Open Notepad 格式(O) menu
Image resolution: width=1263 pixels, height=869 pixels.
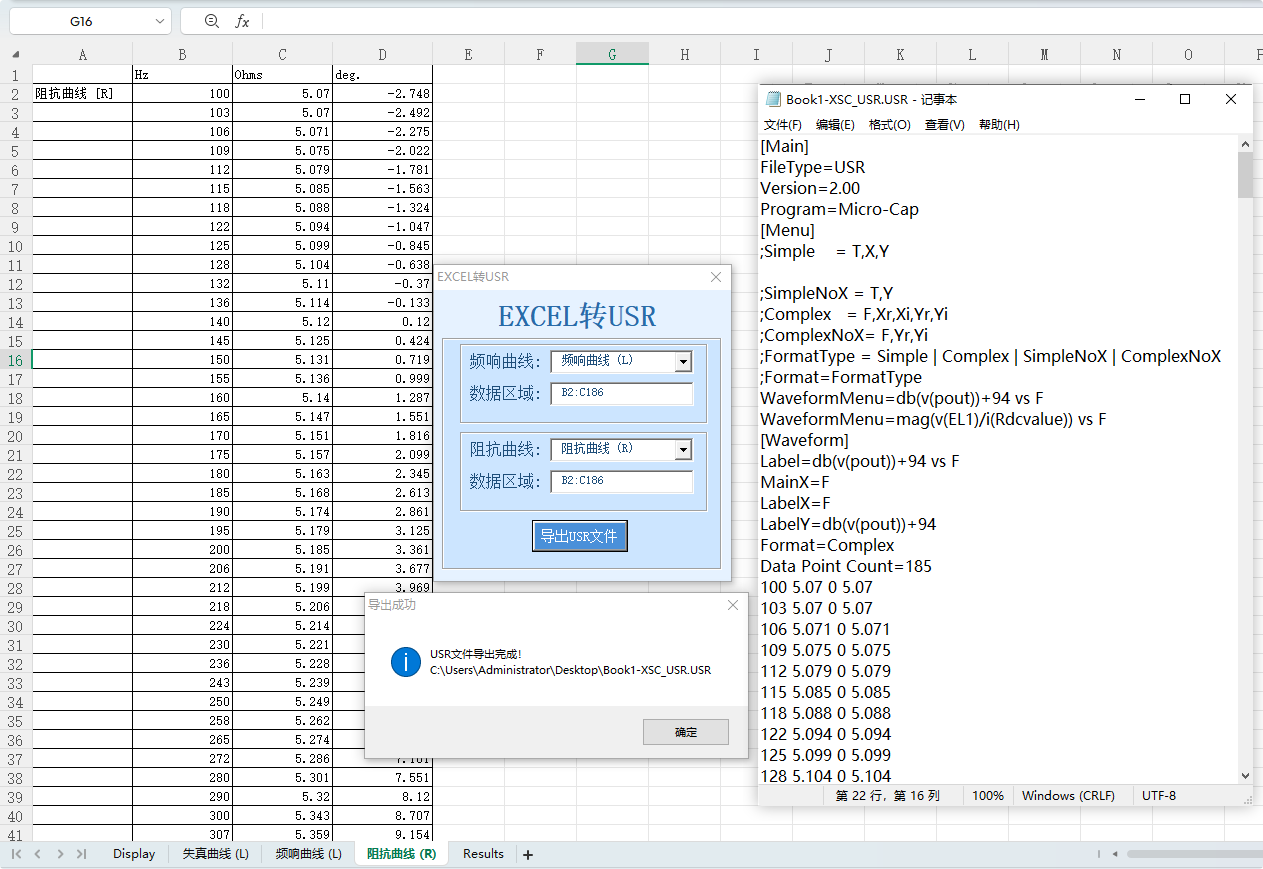(x=890, y=125)
